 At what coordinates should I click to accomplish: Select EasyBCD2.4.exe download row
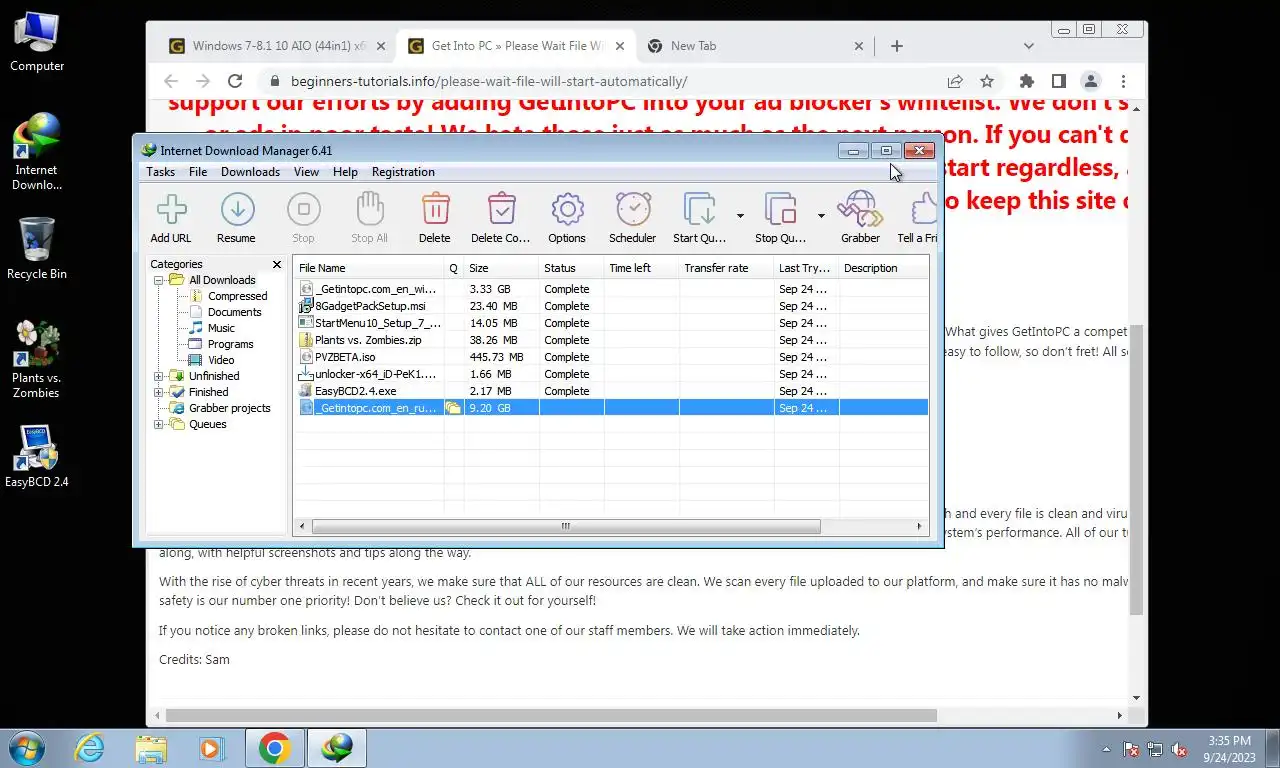611,391
